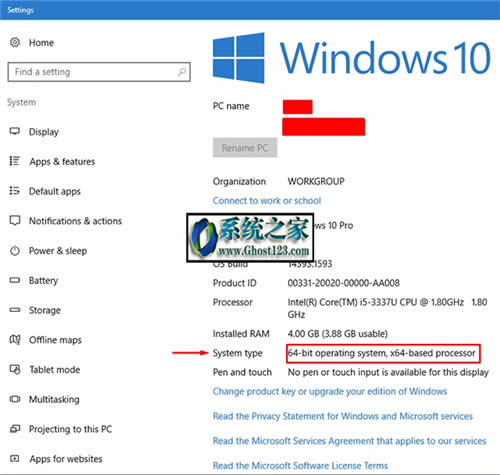Click the No pen or touch input text
This screenshot has height=475, width=500.
tap(388, 372)
